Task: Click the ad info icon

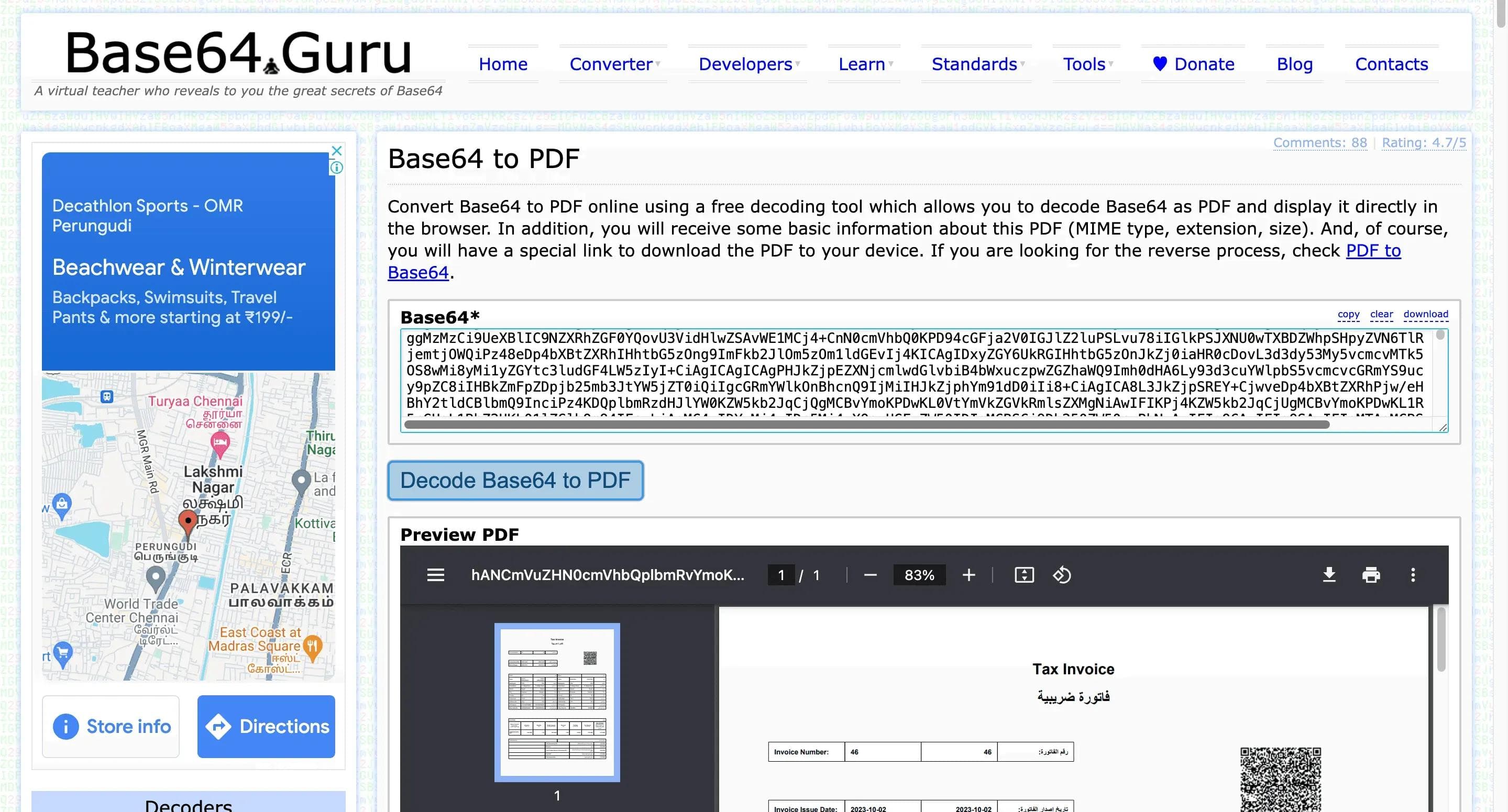Action: [337, 168]
